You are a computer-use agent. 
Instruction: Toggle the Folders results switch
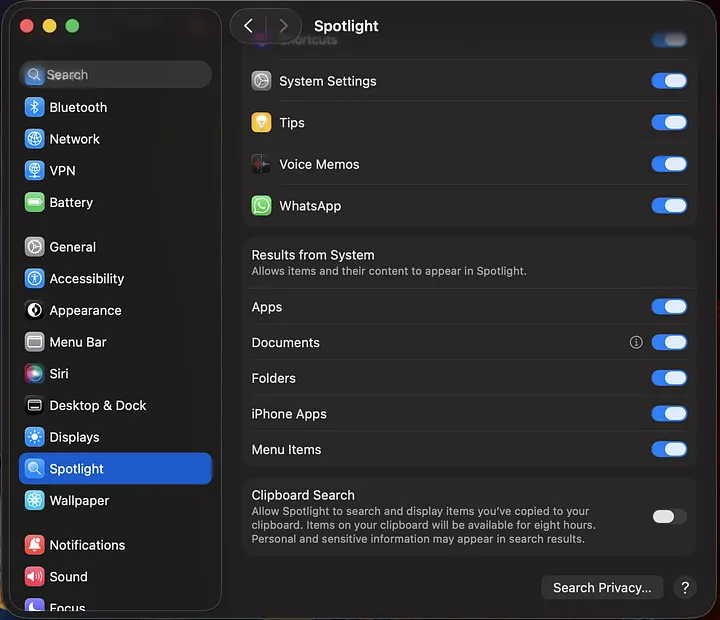tap(669, 378)
